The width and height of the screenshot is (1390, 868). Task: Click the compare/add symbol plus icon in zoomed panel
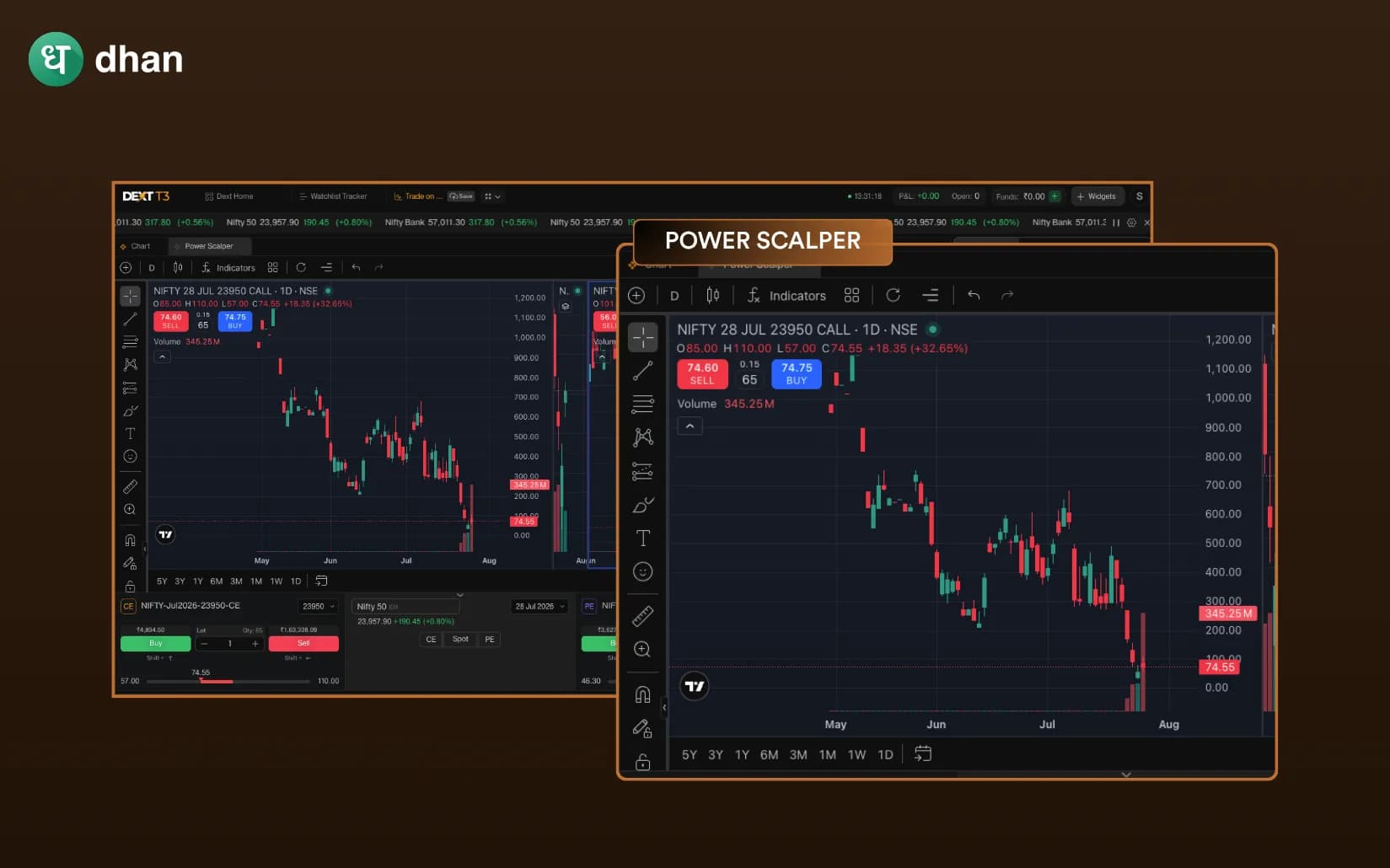pos(636,295)
